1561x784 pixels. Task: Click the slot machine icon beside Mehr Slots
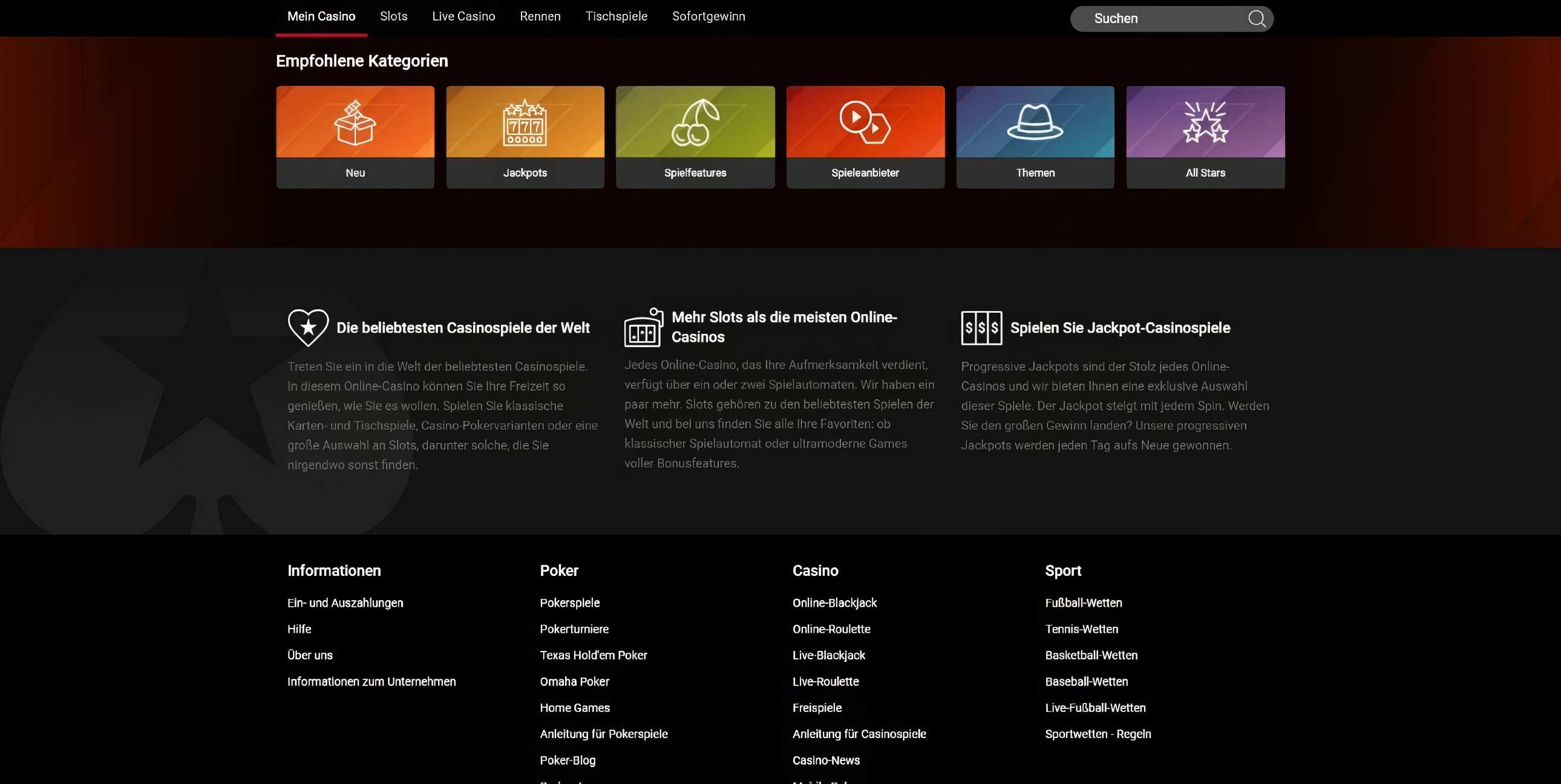pyautogui.click(x=644, y=328)
